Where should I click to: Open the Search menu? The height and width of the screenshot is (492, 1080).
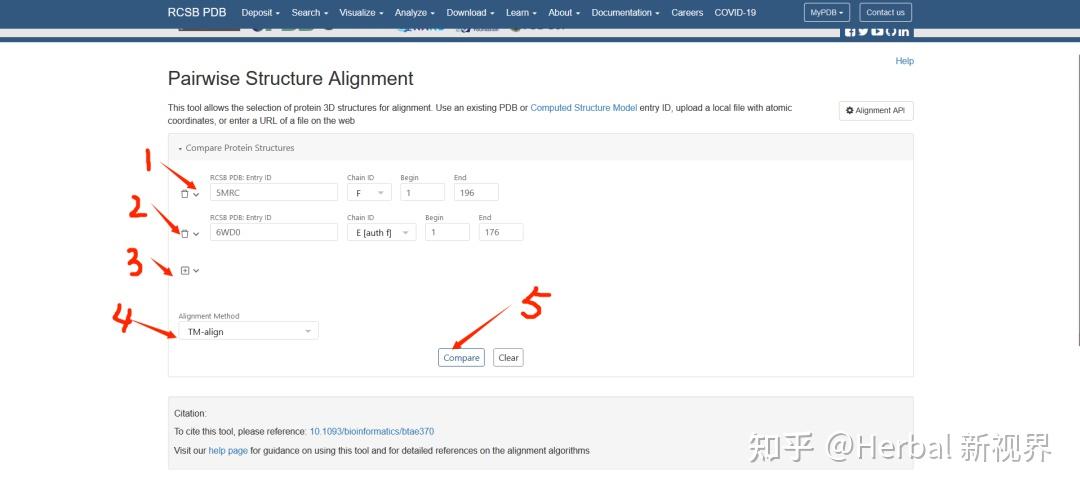(309, 12)
